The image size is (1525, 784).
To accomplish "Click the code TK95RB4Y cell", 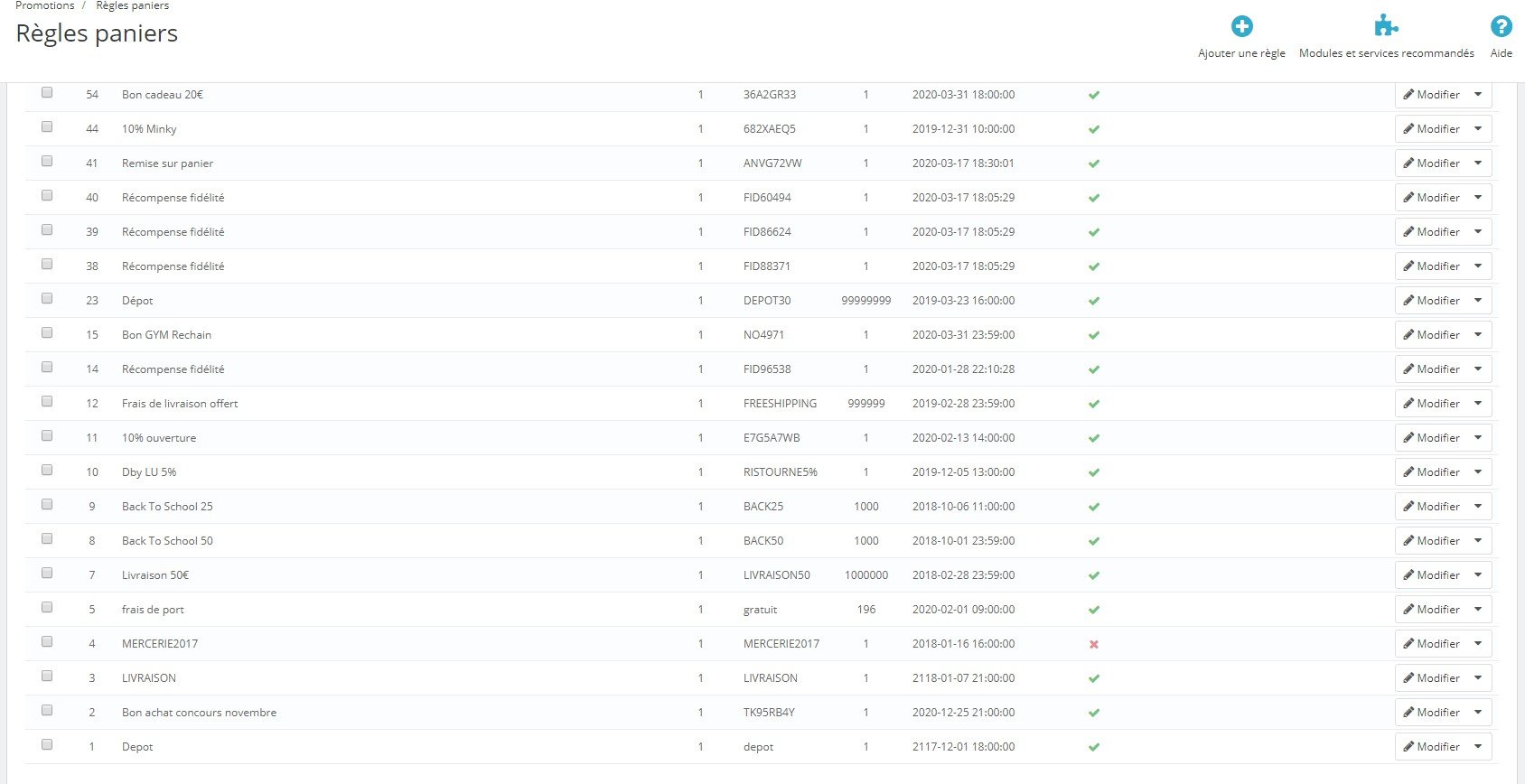I will point(769,713).
